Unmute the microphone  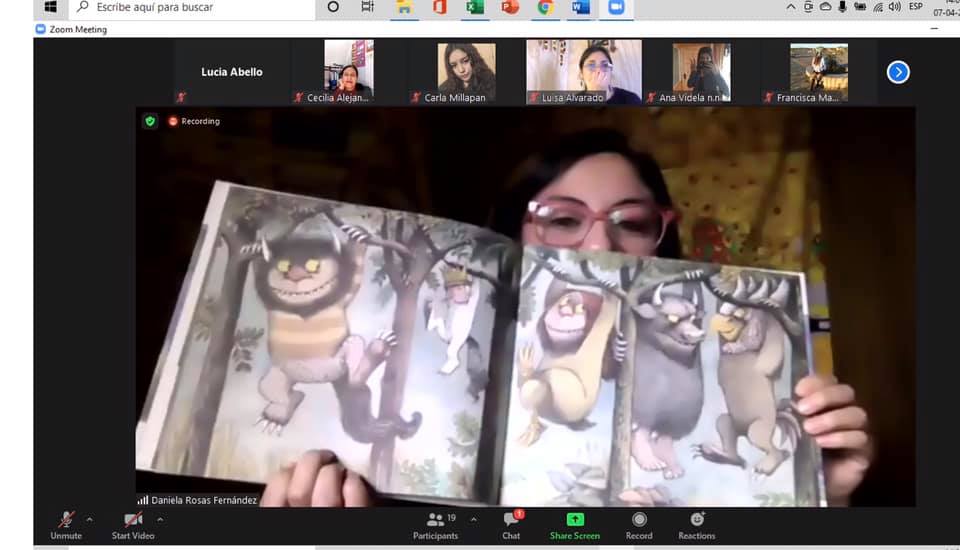coord(66,524)
